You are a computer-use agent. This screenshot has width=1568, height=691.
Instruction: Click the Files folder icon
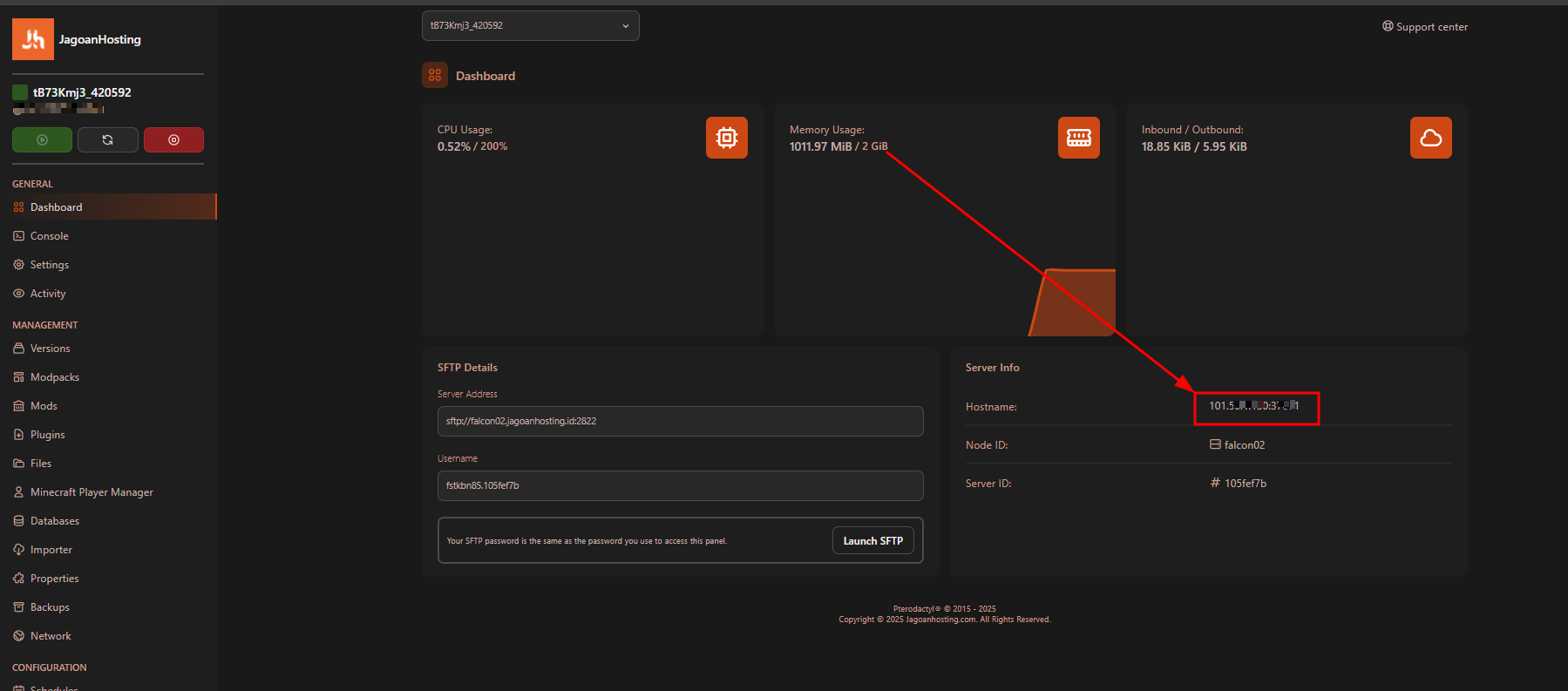click(x=18, y=463)
